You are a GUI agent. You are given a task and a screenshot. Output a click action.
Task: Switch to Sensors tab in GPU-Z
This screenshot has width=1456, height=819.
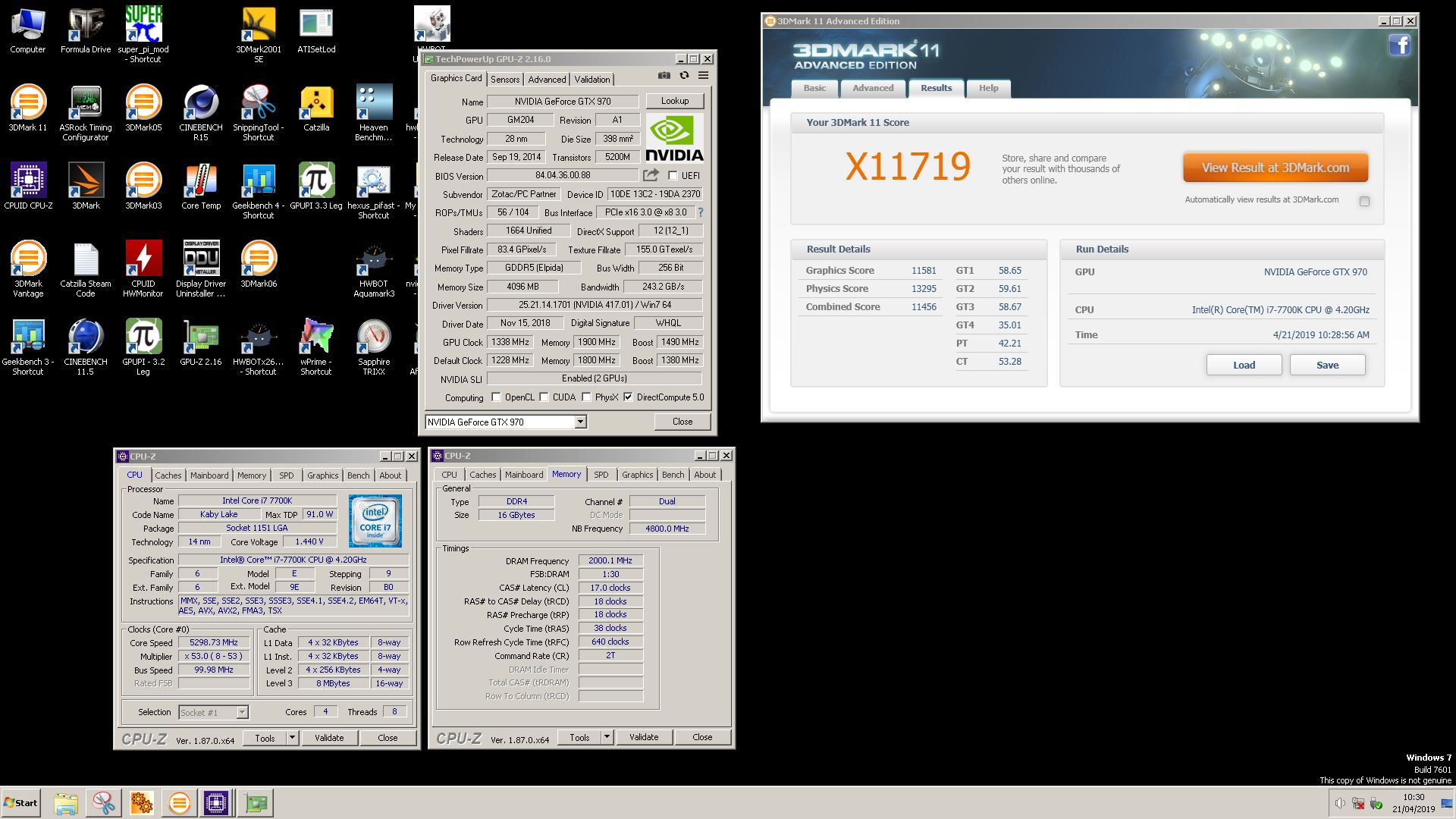coord(505,80)
